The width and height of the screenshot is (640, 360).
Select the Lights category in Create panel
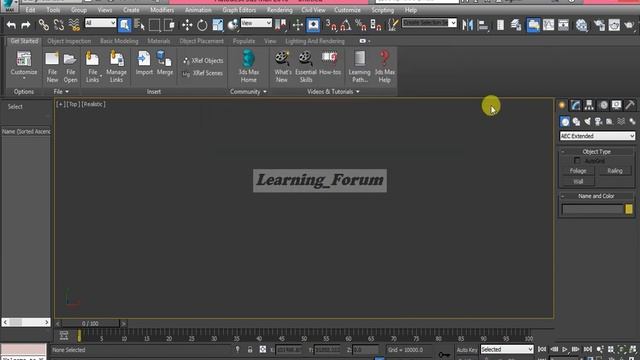coord(587,122)
